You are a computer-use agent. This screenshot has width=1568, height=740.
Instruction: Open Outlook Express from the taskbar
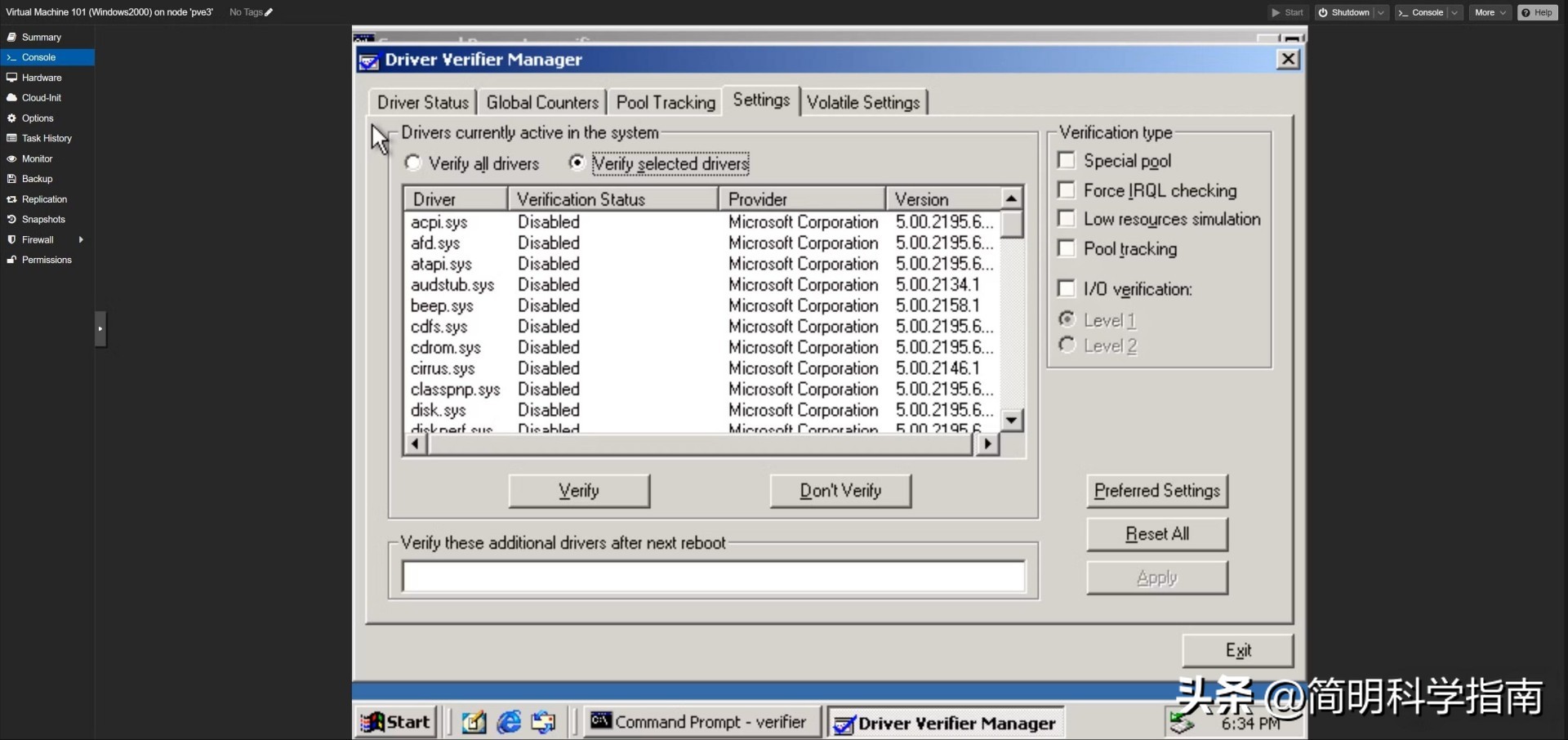(x=543, y=722)
